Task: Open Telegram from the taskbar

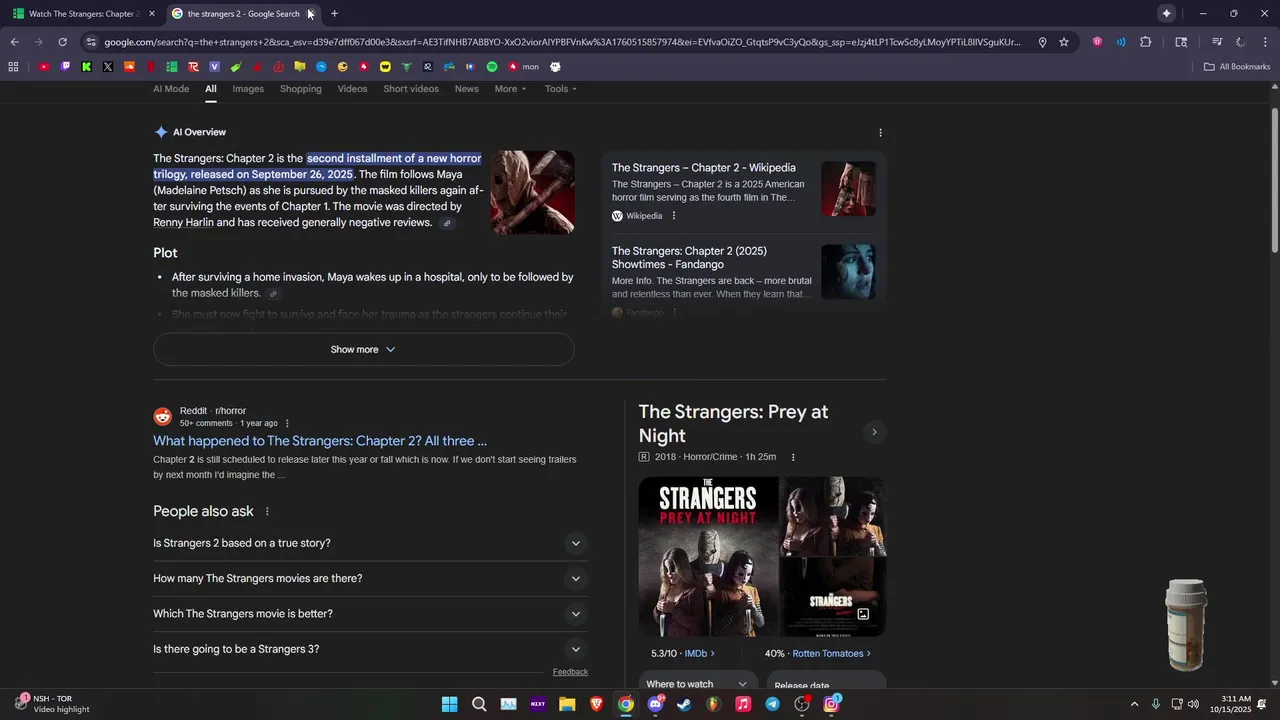Action: click(x=772, y=704)
